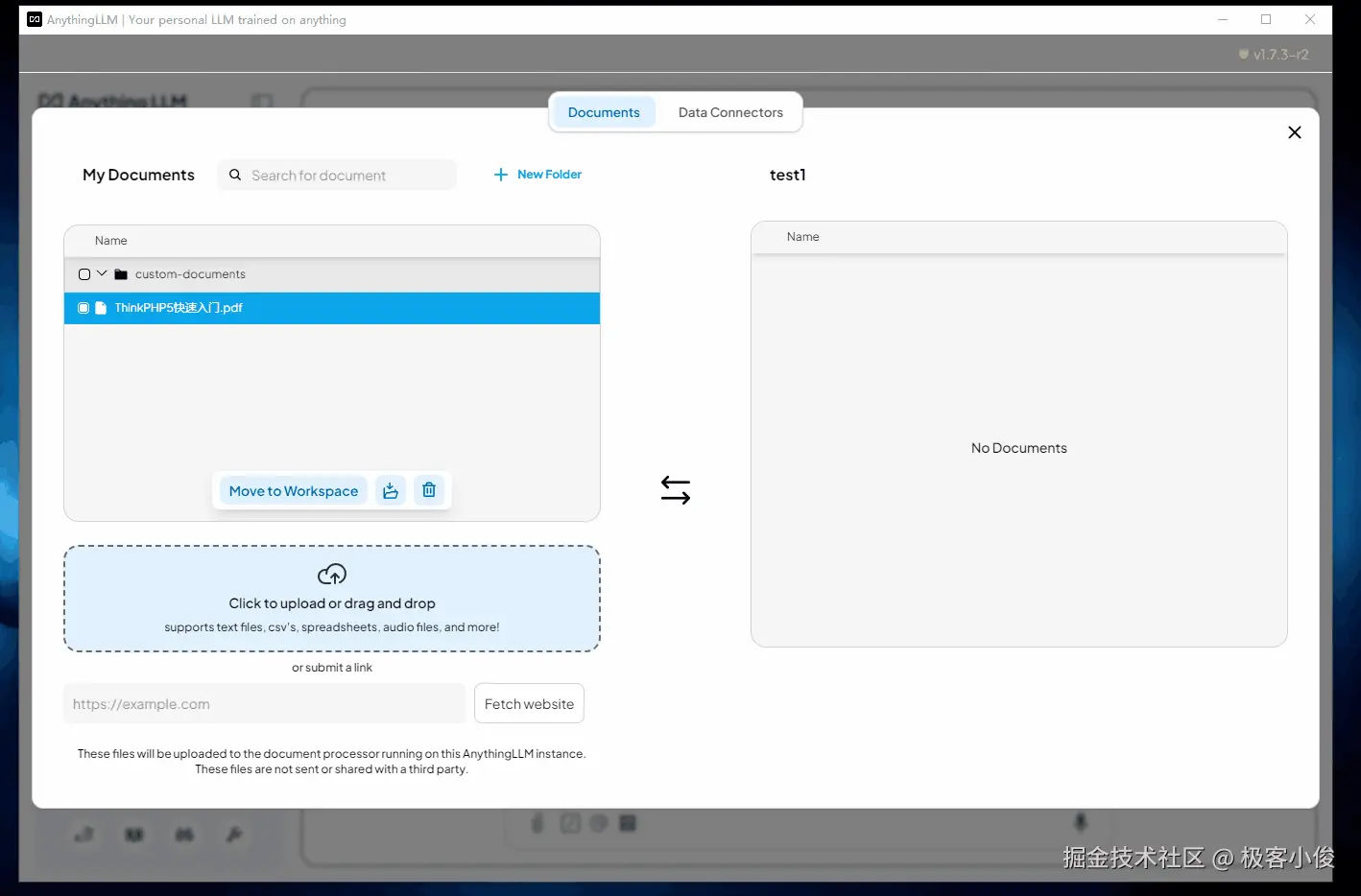Click the move-to-folder icon button

pos(391,491)
